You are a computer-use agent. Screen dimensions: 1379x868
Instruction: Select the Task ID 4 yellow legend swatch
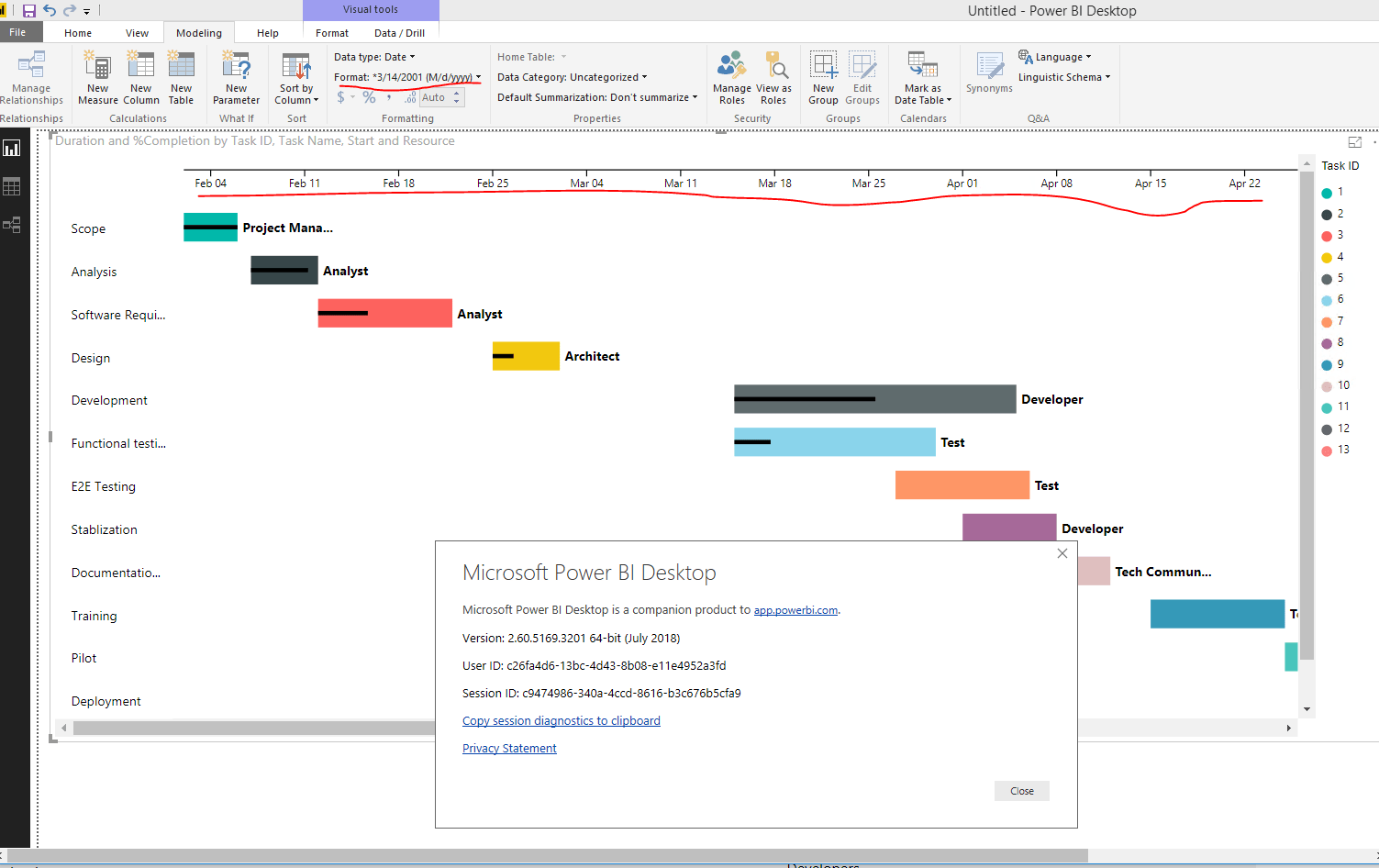(x=1327, y=258)
